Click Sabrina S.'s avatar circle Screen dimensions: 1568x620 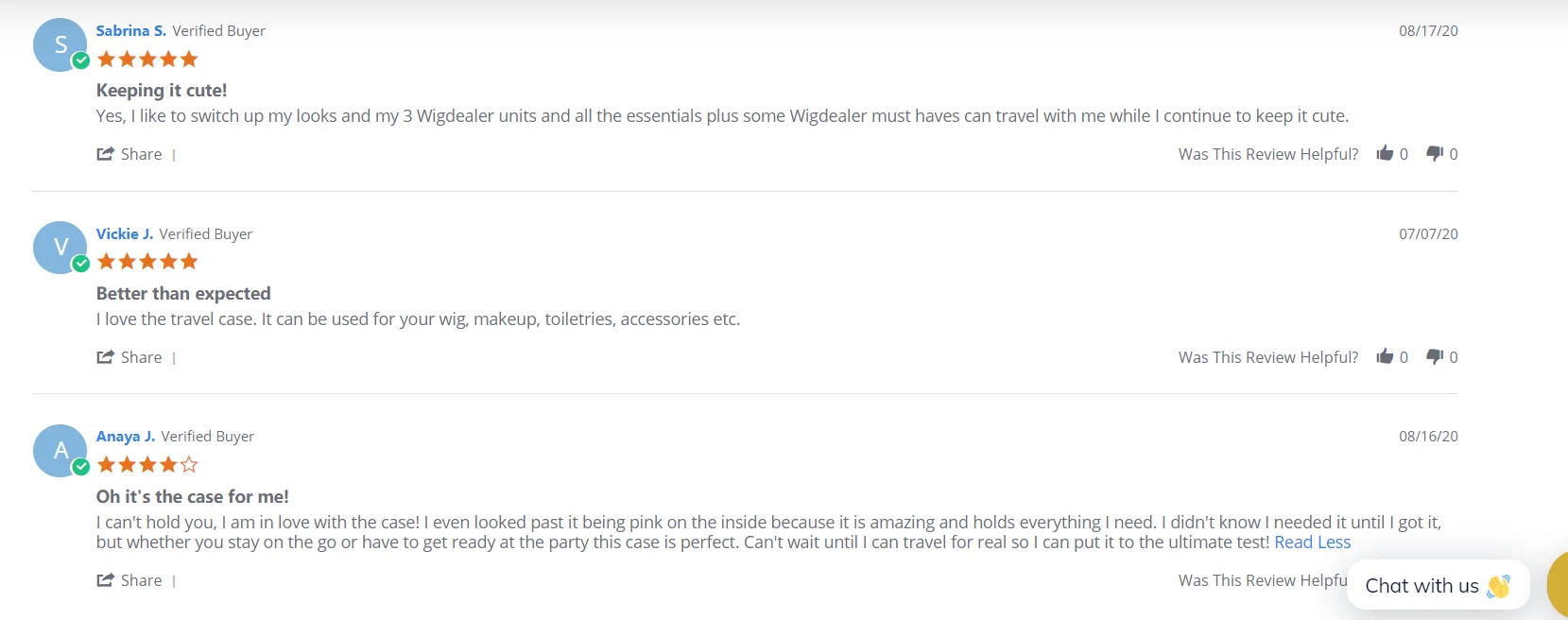pos(59,43)
